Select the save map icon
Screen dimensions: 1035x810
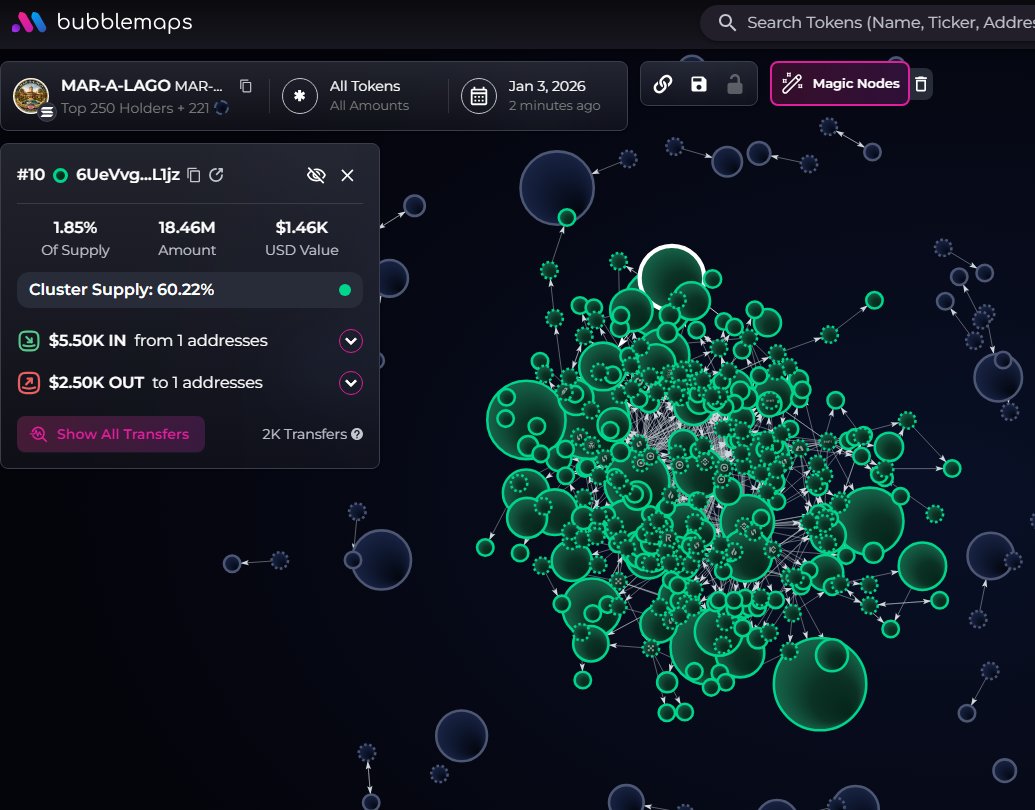(698, 83)
